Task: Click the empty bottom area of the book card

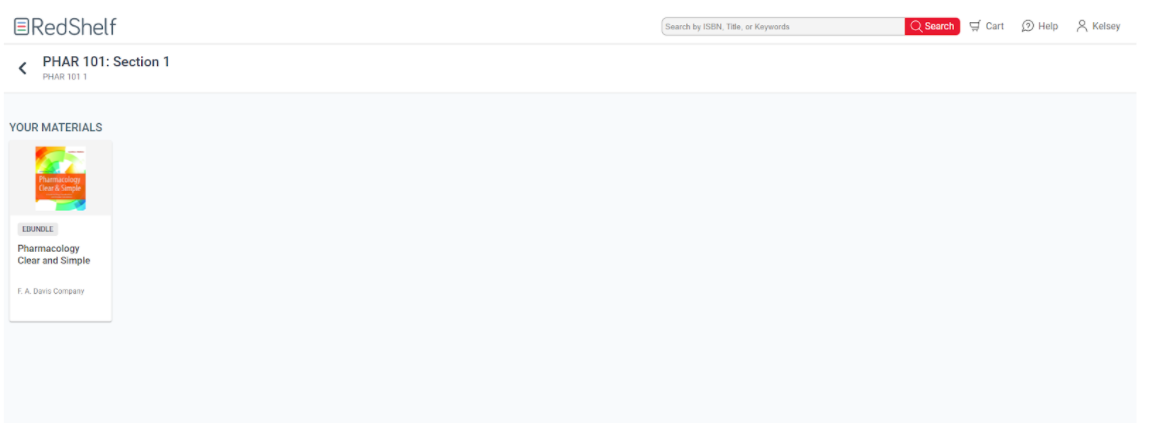Action: pos(60,309)
